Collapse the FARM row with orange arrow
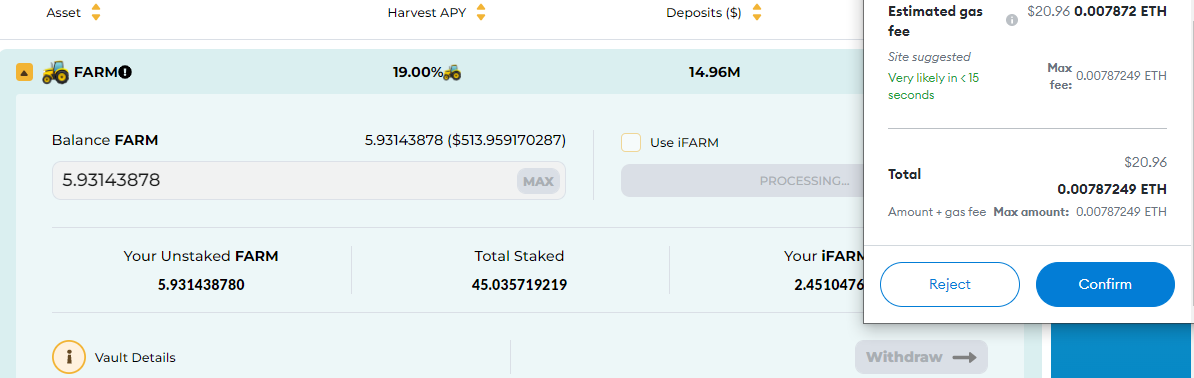The height and width of the screenshot is (378, 1194). click(x=24, y=72)
